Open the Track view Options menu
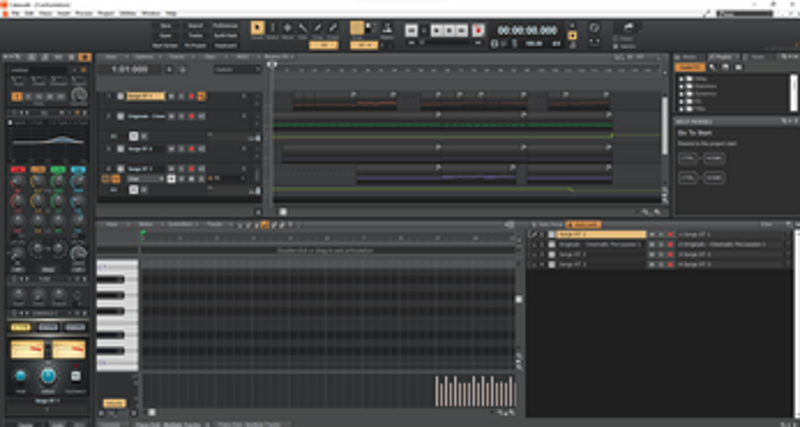Screen dimensions: 800x427 coord(144,57)
